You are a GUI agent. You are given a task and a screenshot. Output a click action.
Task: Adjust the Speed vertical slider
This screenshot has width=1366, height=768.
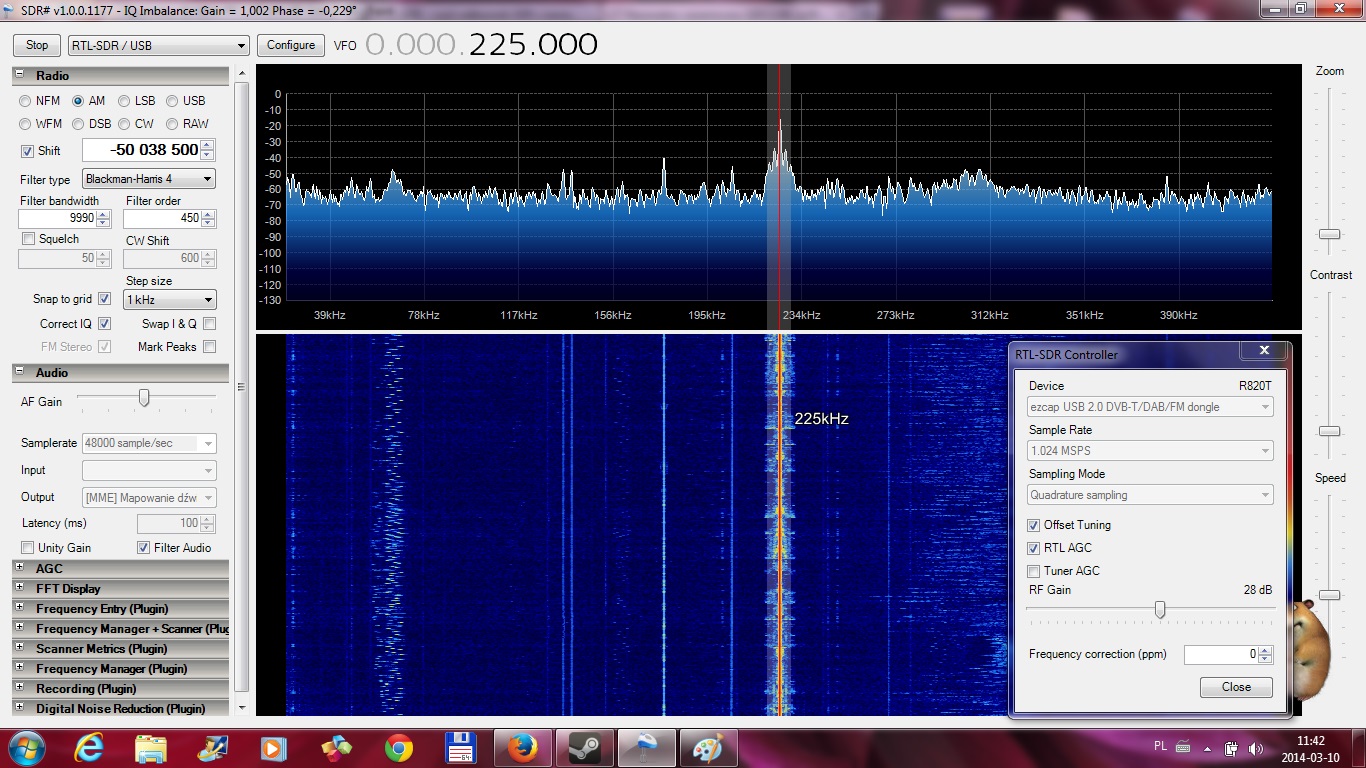(x=1329, y=595)
